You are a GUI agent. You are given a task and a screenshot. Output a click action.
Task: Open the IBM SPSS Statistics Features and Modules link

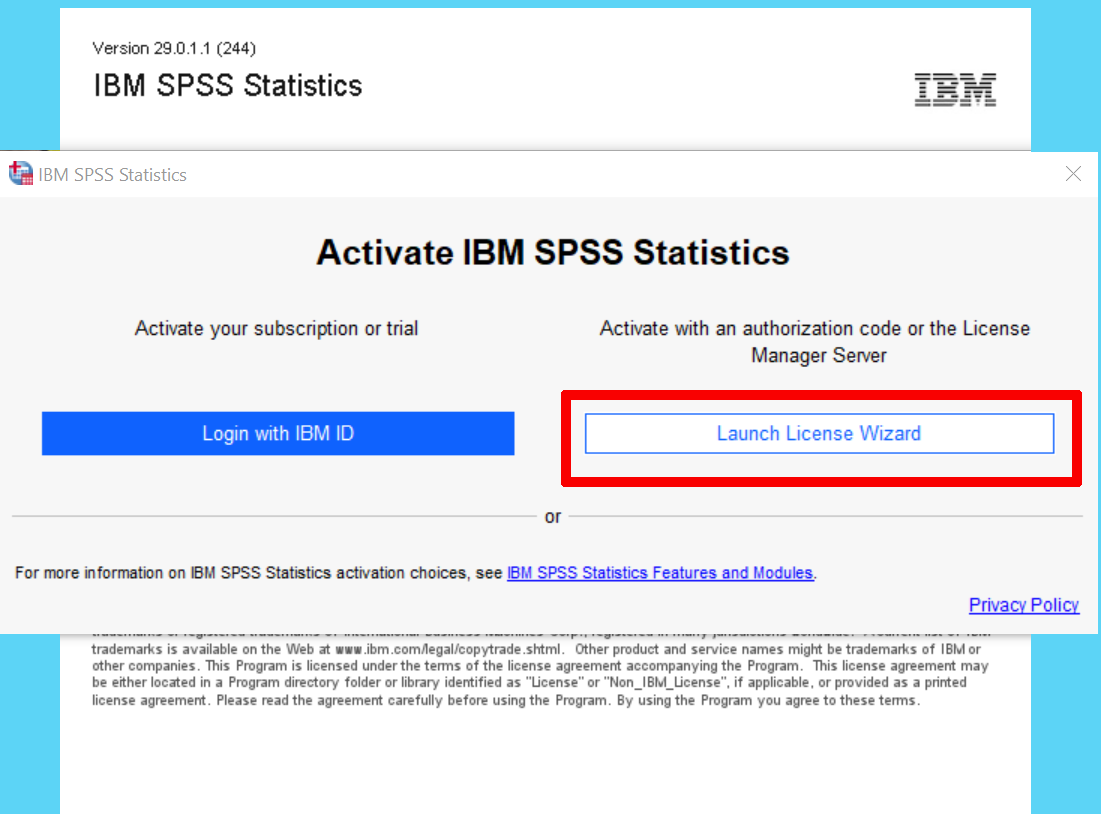(x=660, y=572)
